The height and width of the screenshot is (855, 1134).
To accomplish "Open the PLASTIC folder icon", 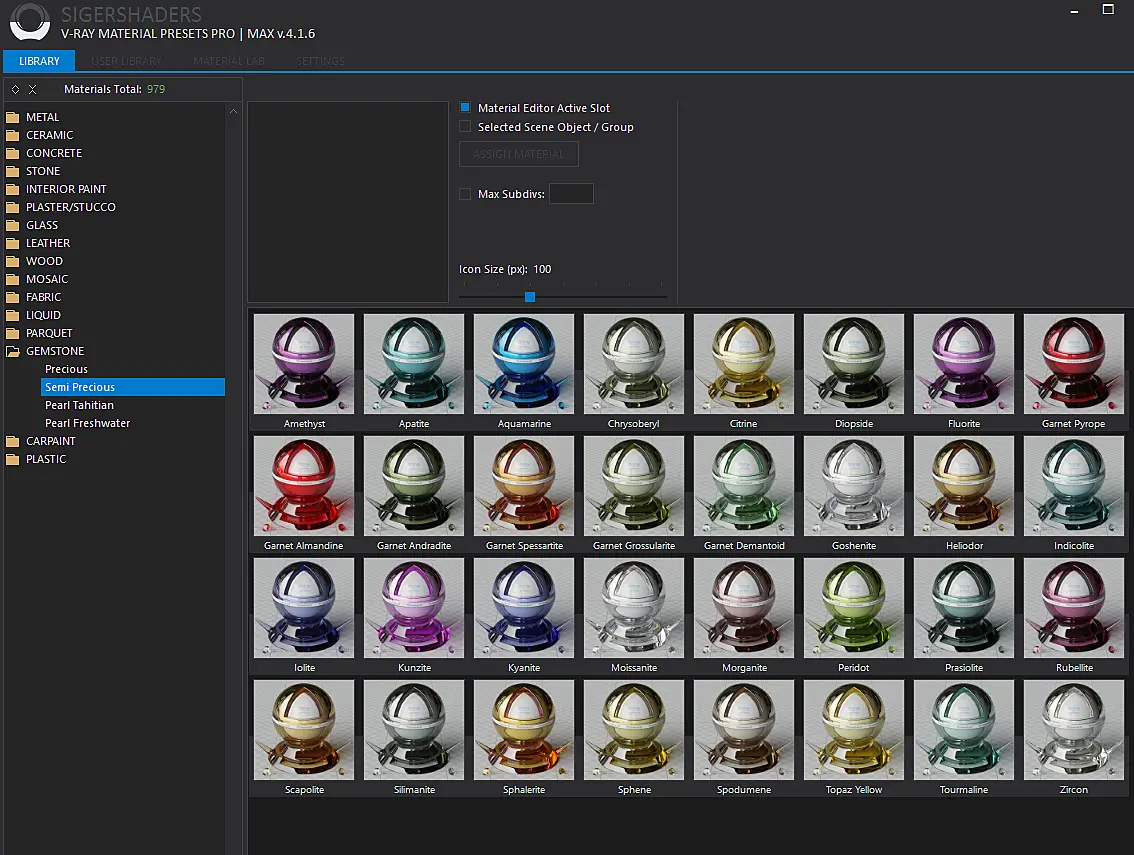I will click(12, 459).
